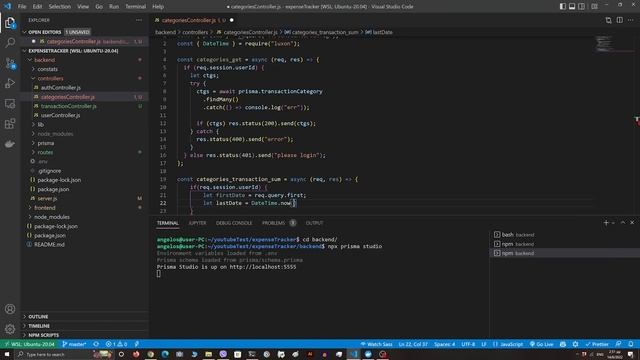
Task: Click the synchronize changes icon
Action: (96, 344)
